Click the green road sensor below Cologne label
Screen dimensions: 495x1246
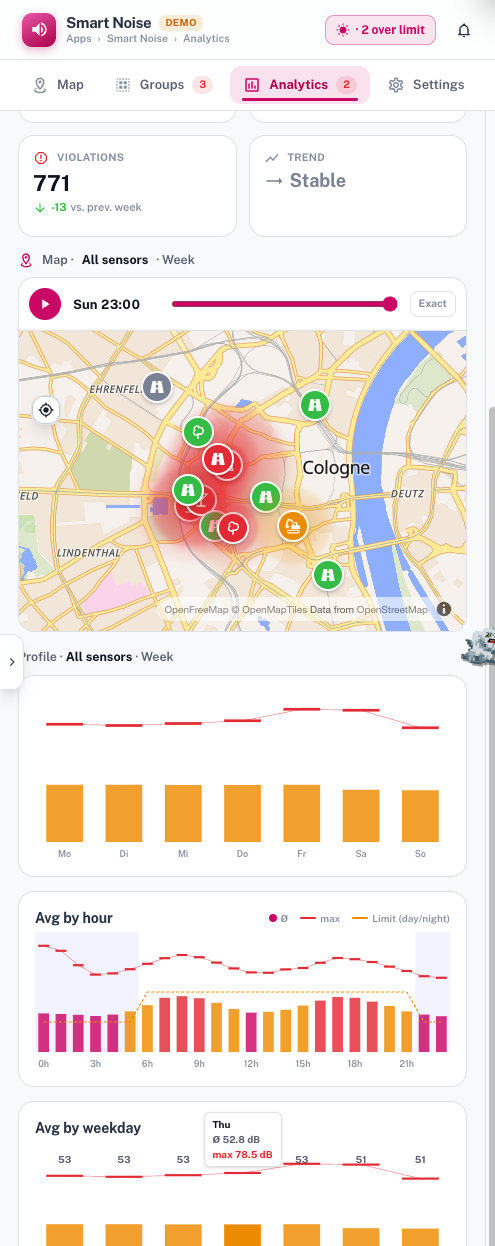click(265, 496)
